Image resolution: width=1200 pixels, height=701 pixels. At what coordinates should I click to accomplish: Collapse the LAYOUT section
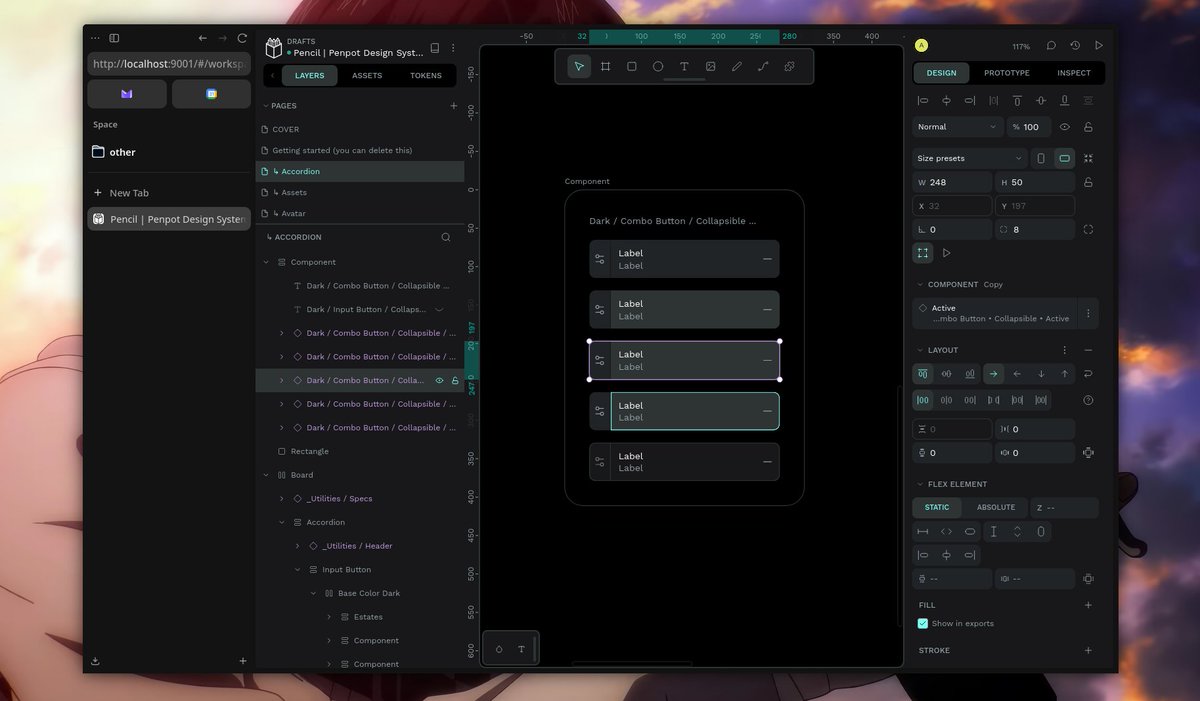coord(921,350)
